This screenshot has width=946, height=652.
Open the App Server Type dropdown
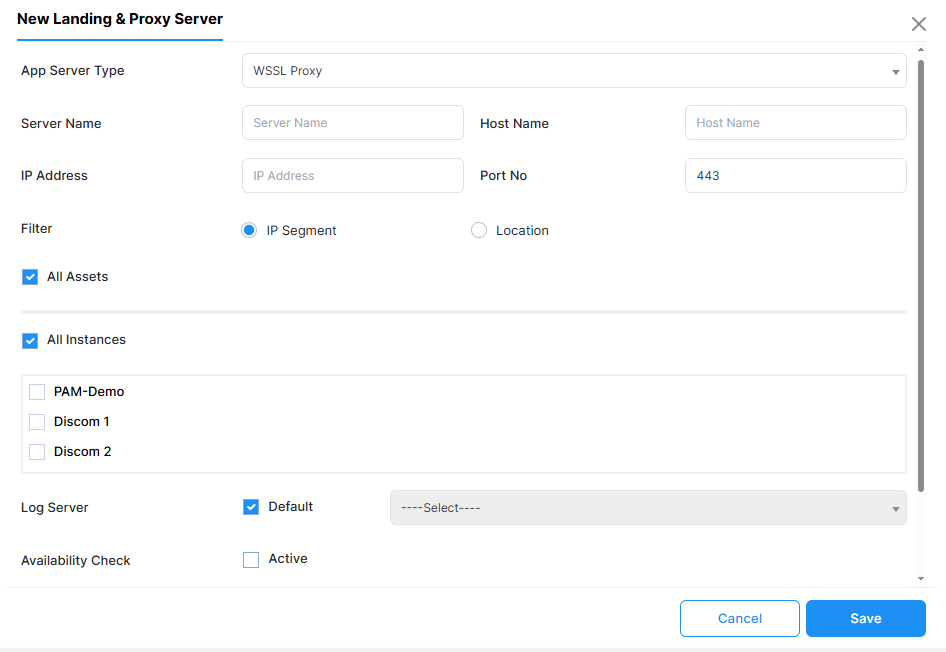(573, 71)
